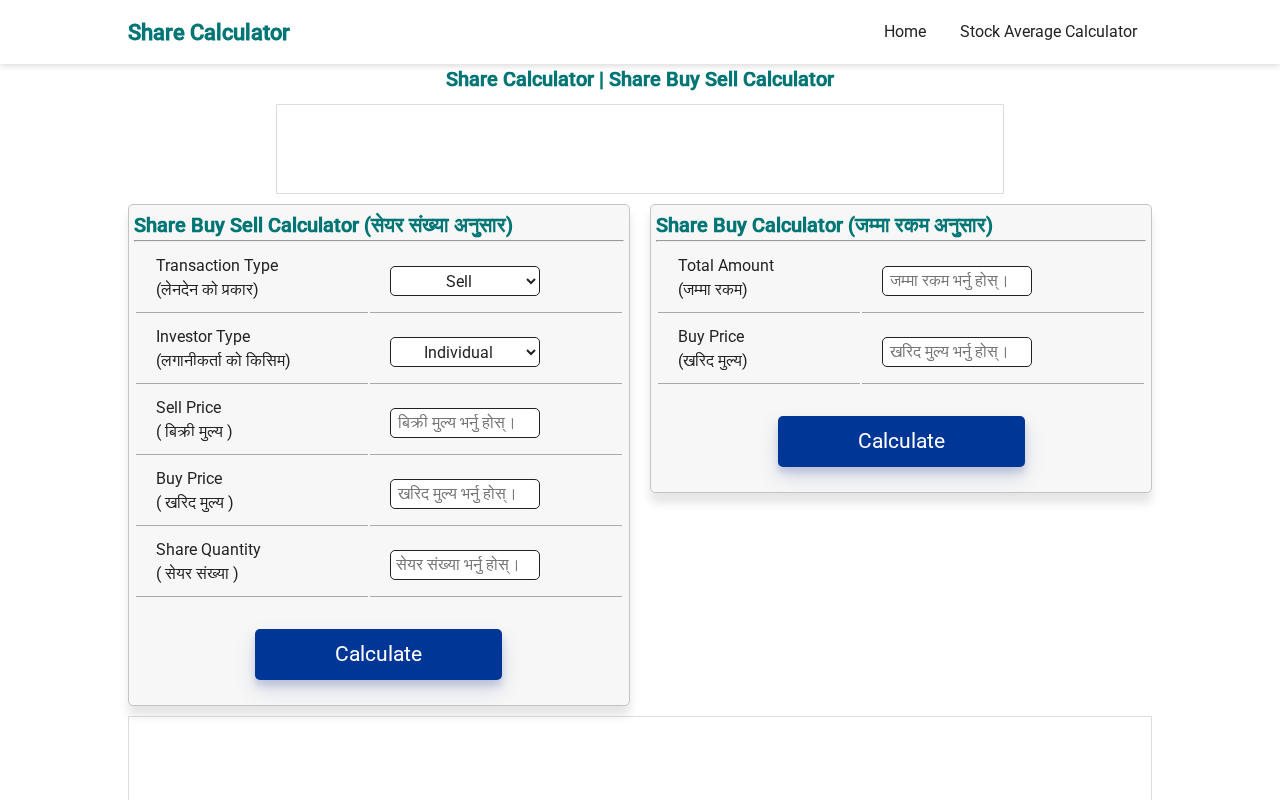
Task: Click the Share Buy Sell Calculator heading
Action: pyautogui.click(x=323, y=225)
